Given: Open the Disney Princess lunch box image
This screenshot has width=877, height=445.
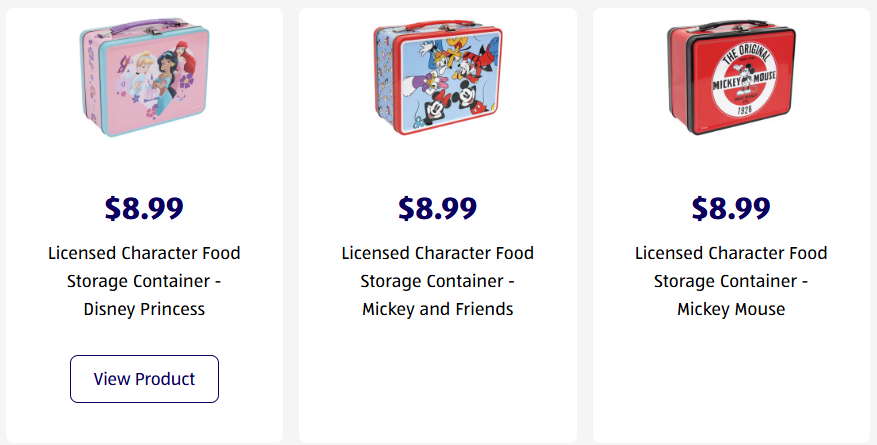Looking at the screenshot, I should pyautogui.click(x=143, y=82).
